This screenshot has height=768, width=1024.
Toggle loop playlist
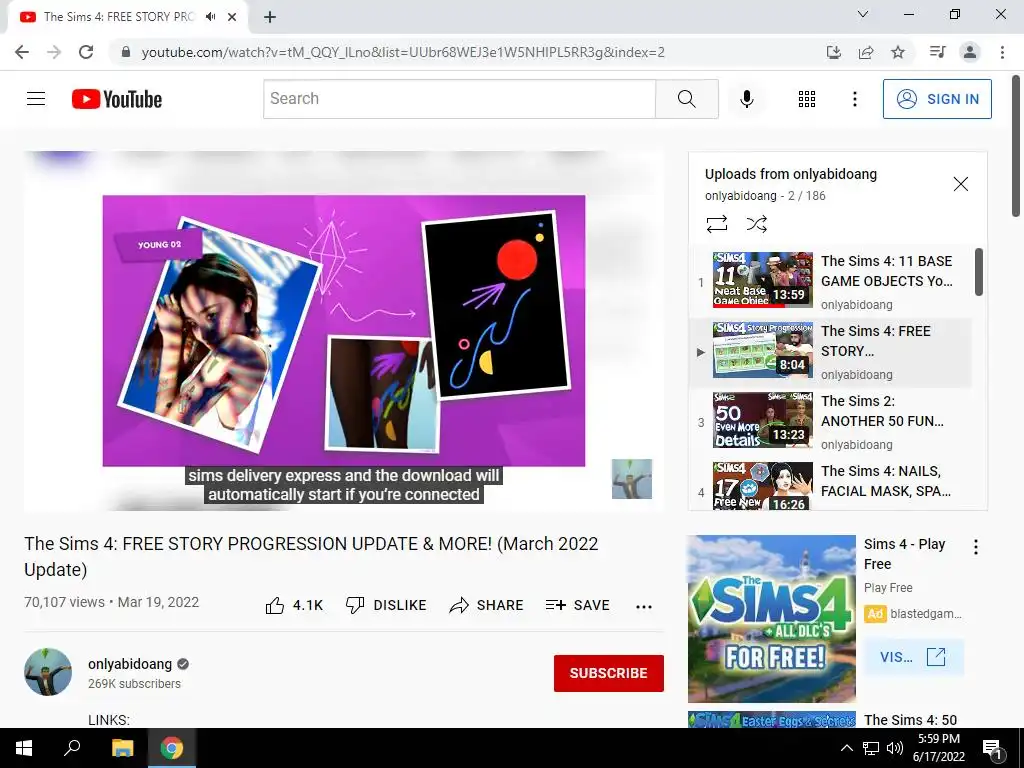tap(716, 224)
